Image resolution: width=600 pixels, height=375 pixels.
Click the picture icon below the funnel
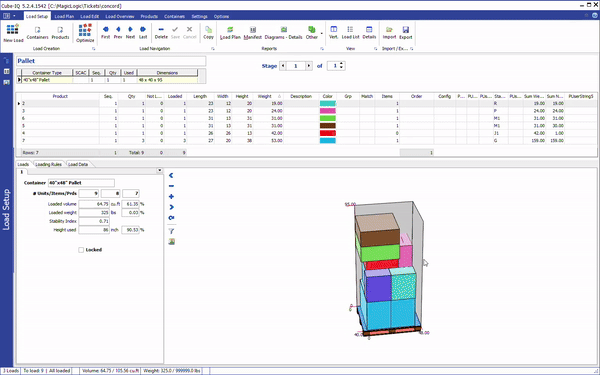tap(171, 241)
